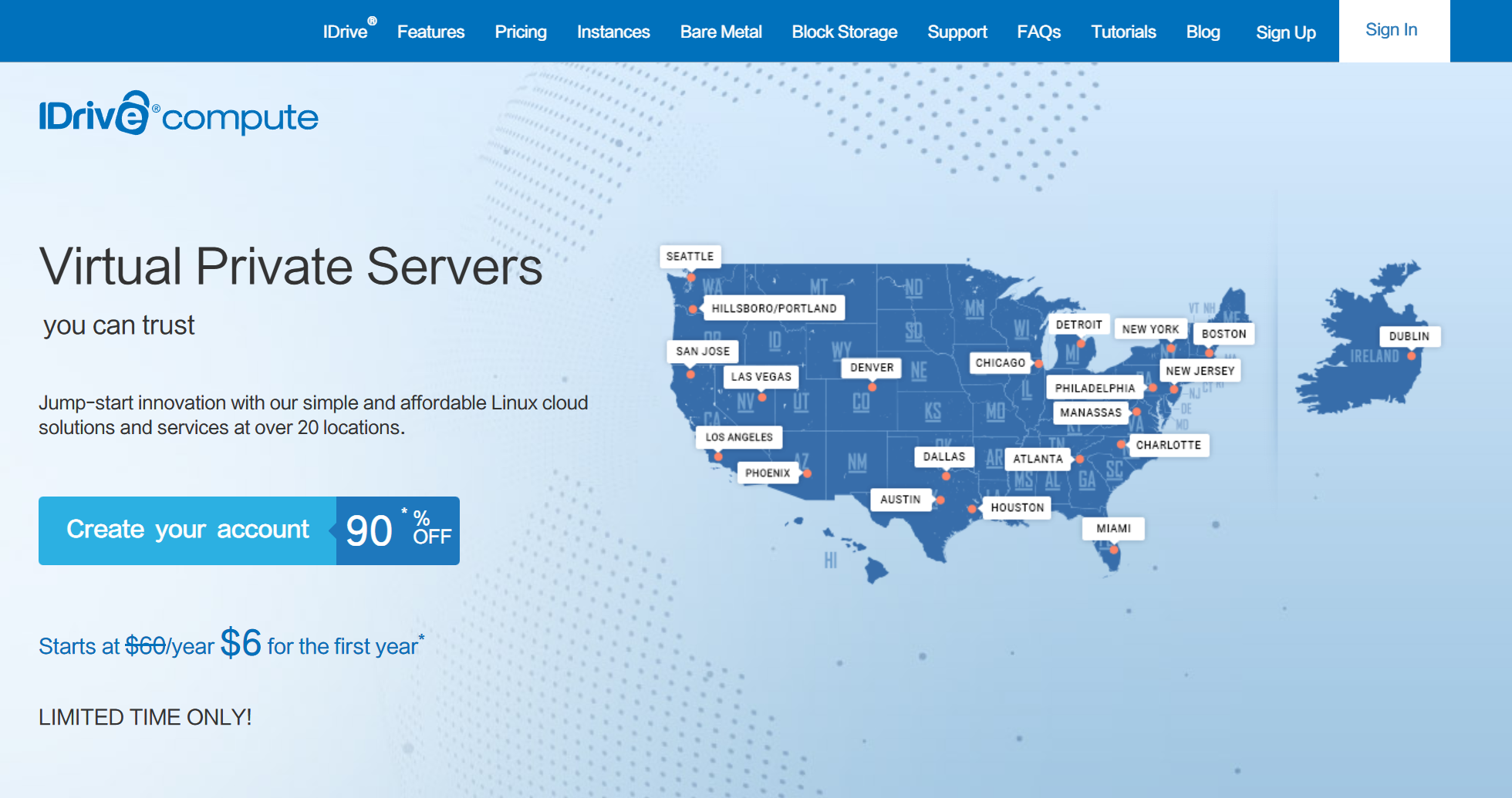Click the LIMITED TIME ONLY text
1512x798 pixels.
pos(145,717)
